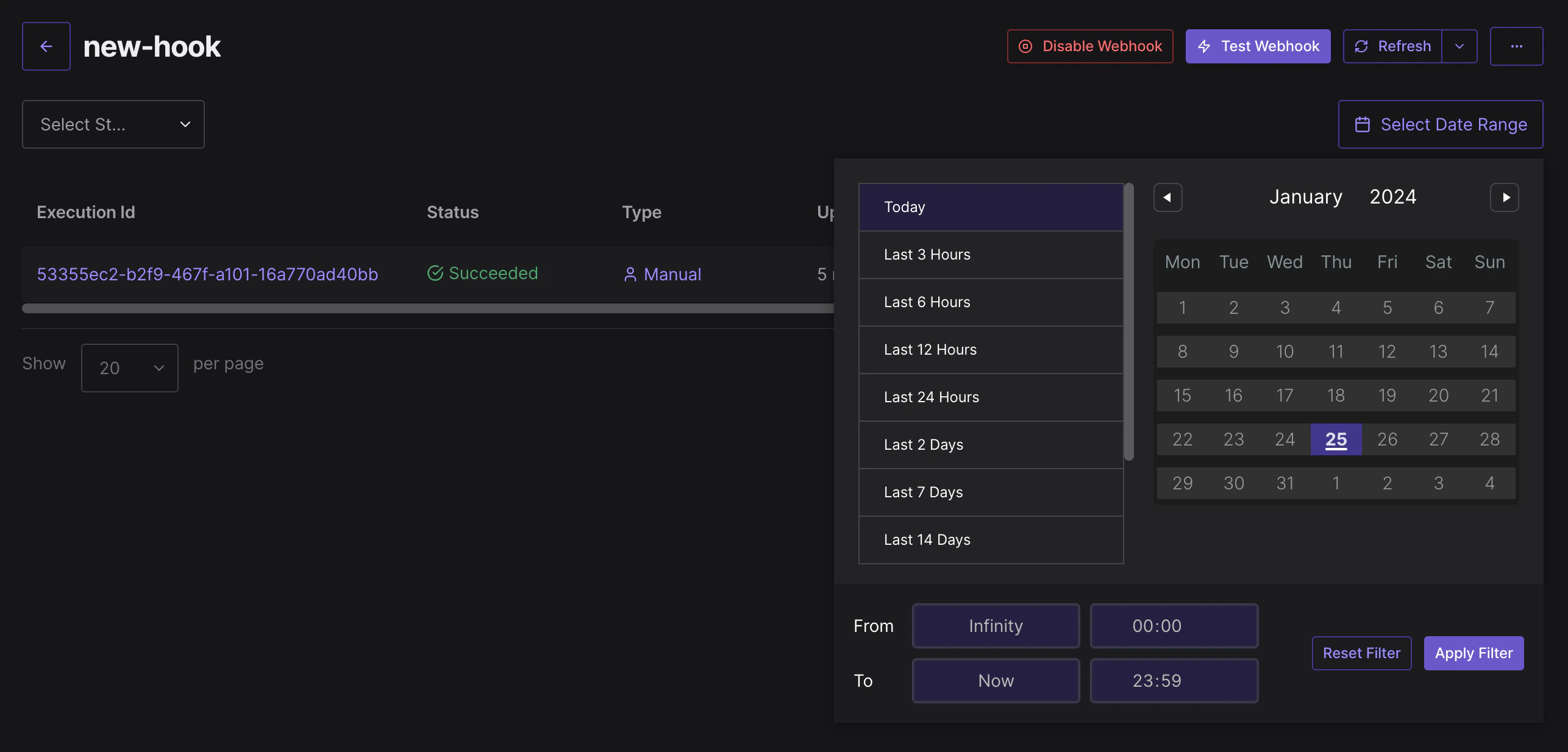The image size is (1568, 752).
Task: Select Last 6 Hours preset
Action: pos(991,302)
